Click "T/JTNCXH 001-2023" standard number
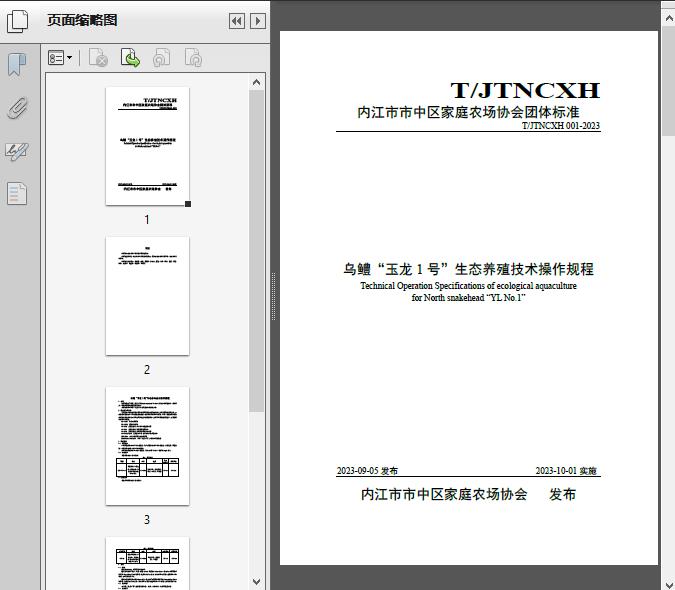The height and width of the screenshot is (590, 675). [x=561, y=125]
